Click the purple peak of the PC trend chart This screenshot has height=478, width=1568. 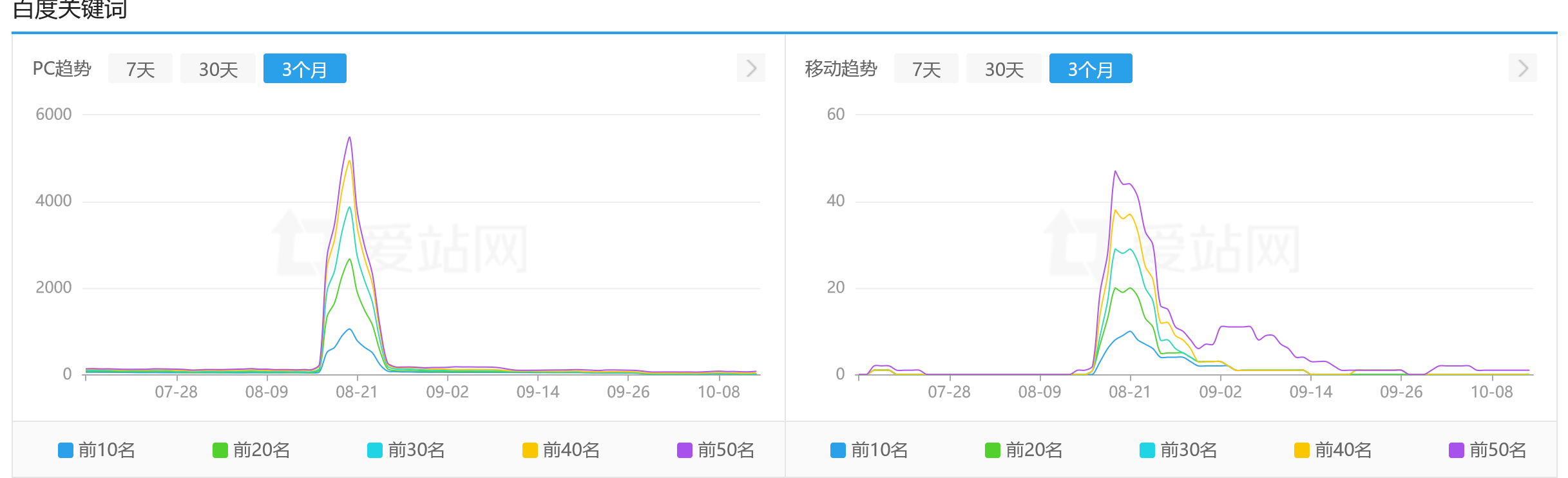click(x=350, y=137)
